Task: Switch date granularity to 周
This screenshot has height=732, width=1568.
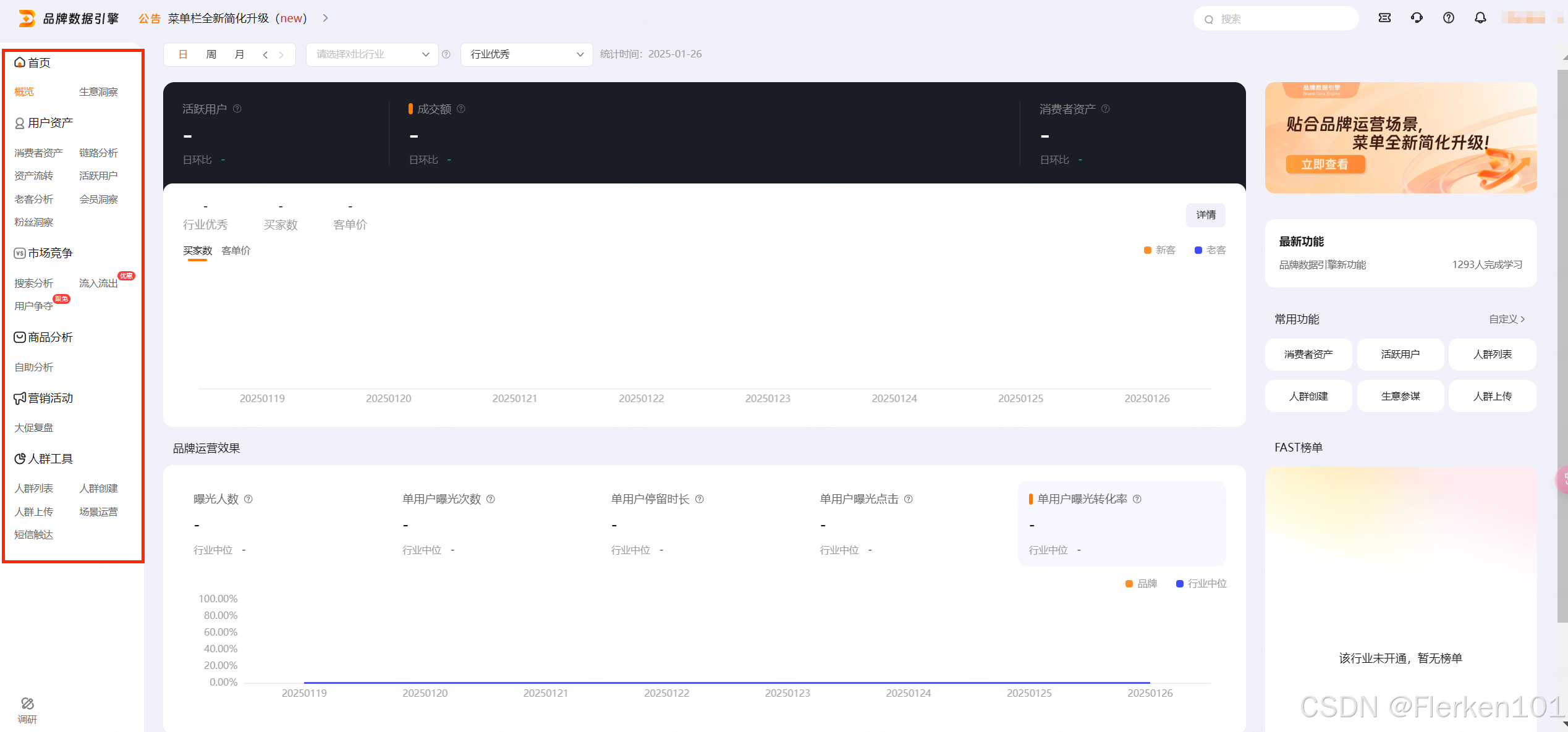Action: (211, 54)
